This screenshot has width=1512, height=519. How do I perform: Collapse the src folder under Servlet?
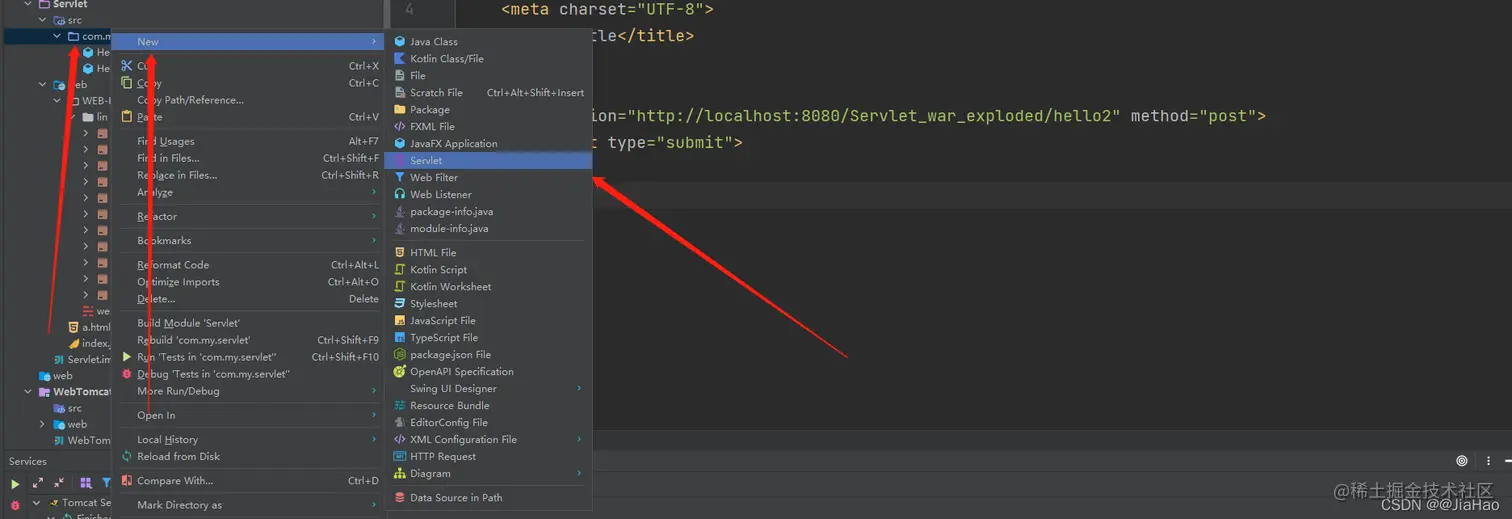click(42, 20)
